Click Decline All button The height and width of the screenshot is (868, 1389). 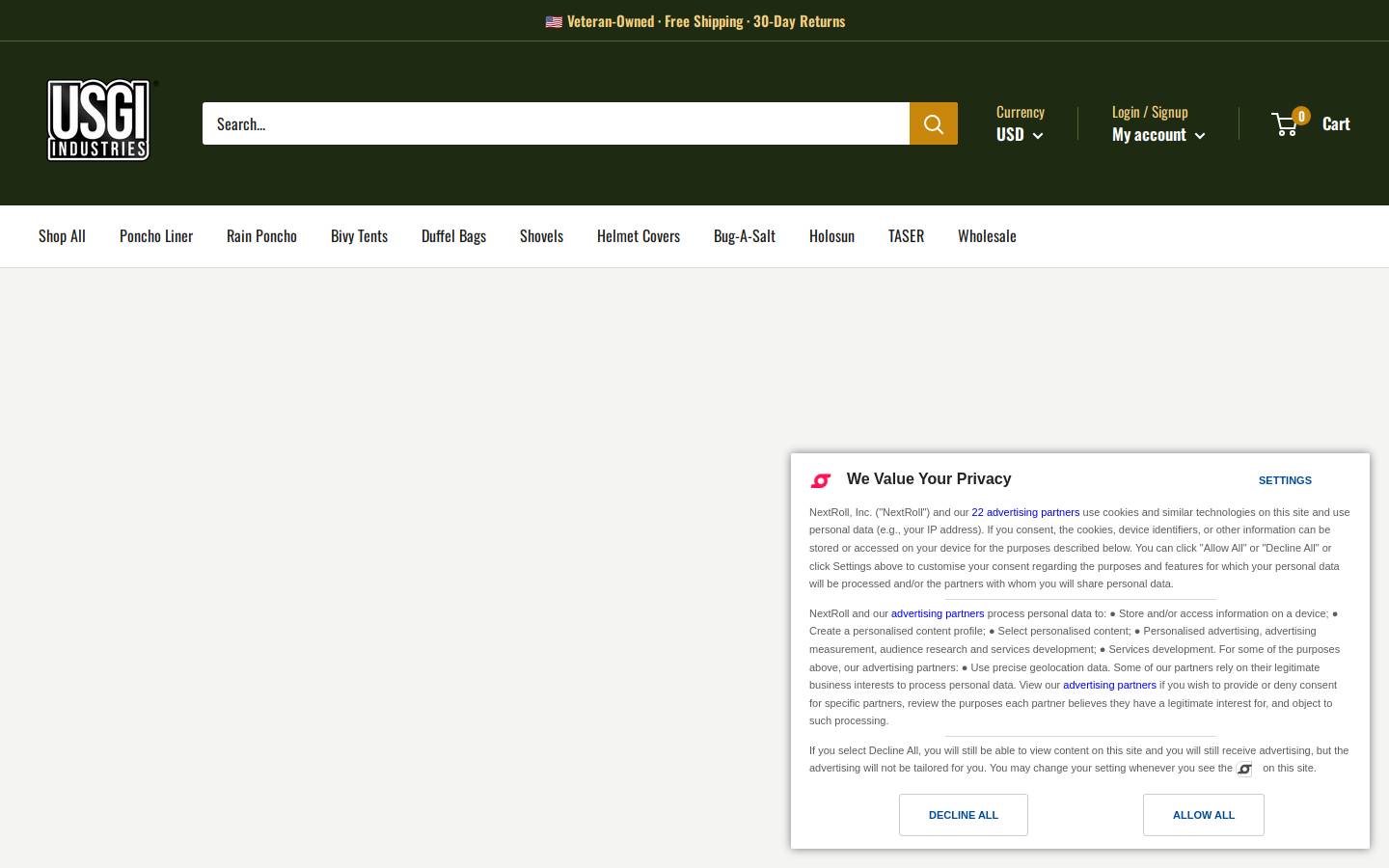pyautogui.click(x=964, y=815)
